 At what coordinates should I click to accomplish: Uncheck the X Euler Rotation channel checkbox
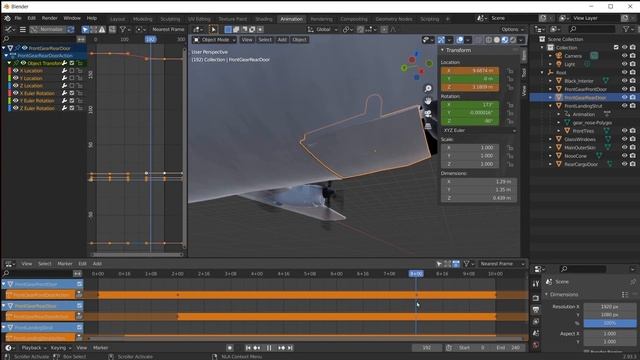72,93
